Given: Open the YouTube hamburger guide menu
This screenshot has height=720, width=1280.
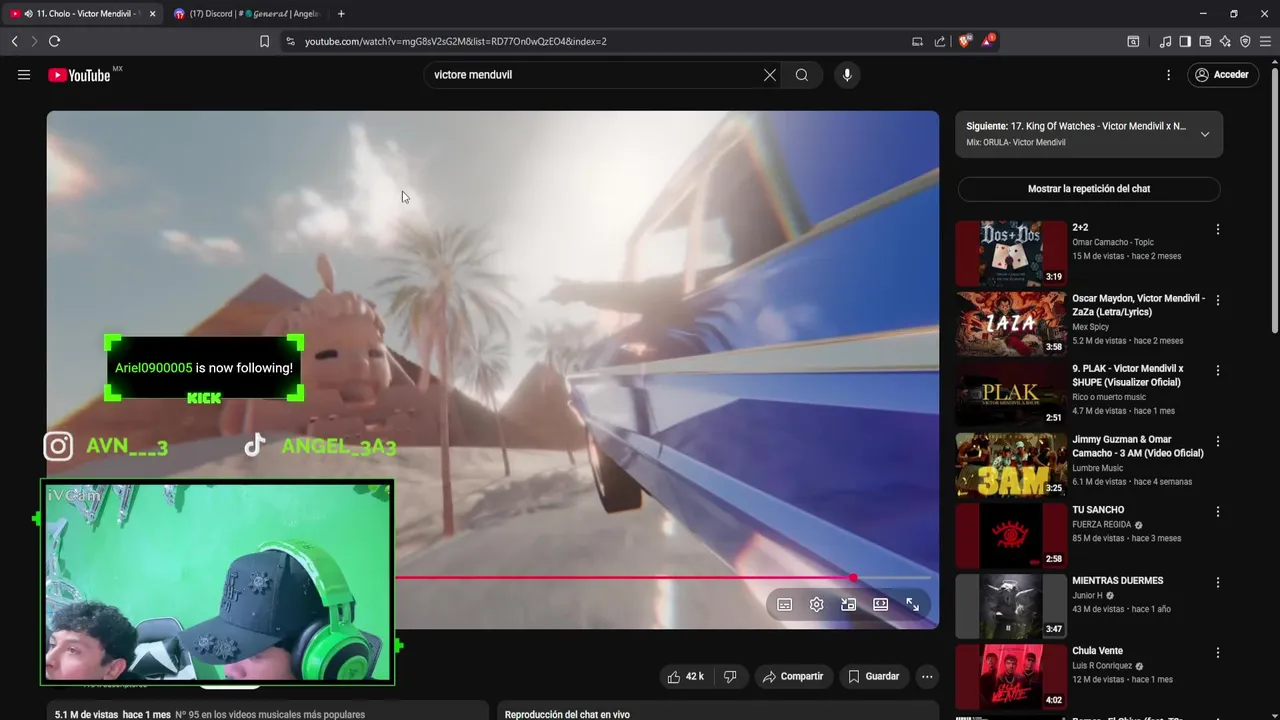Looking at the screenshot, I should click(24, 75).
